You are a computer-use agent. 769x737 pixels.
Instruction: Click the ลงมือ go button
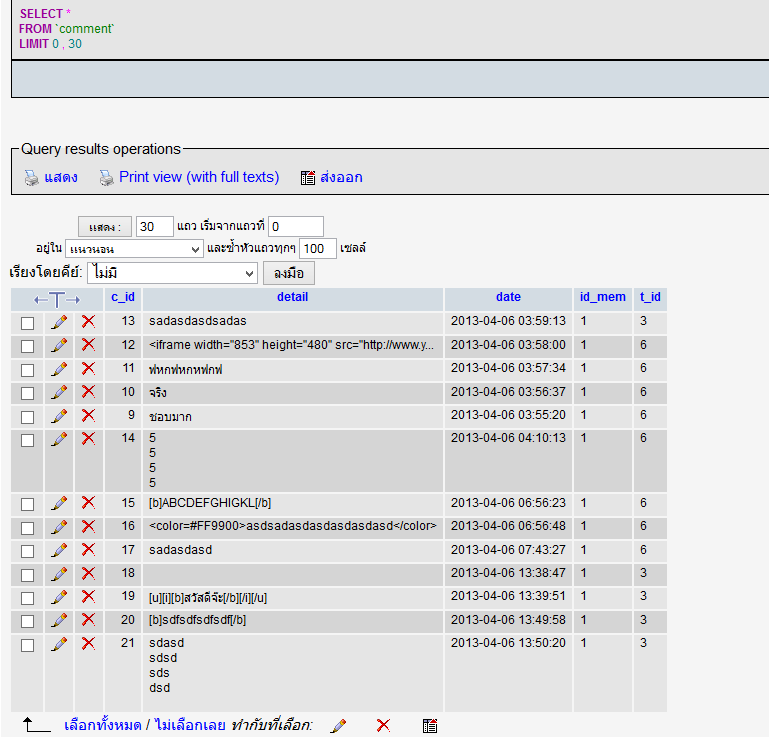(289, 273)
